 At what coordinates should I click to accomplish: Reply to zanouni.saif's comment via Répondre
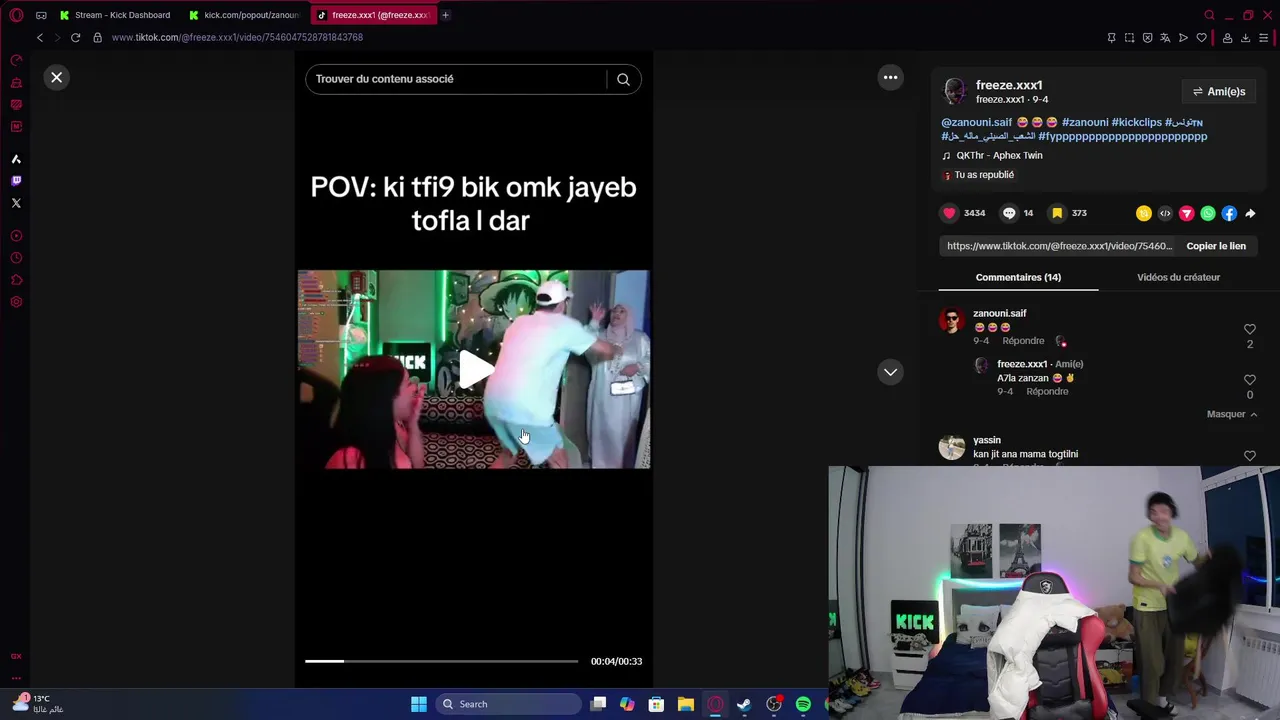point(1023,341)
